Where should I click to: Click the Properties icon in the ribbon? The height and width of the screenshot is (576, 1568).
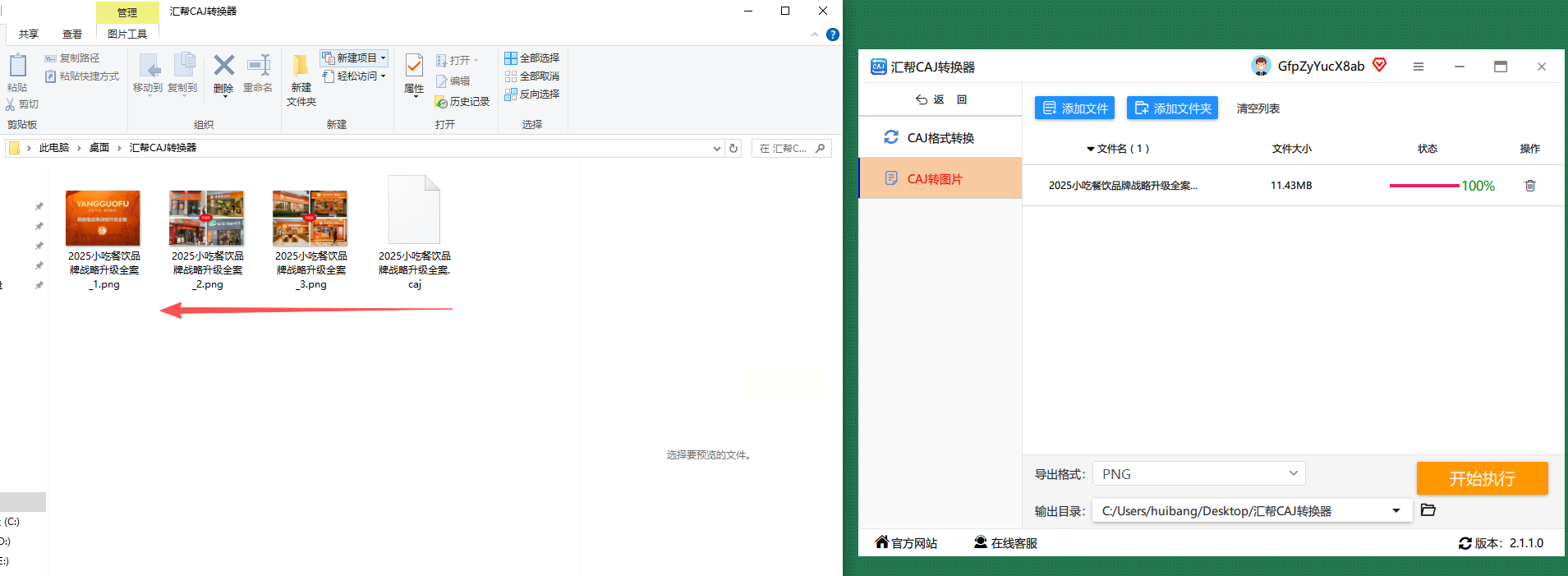414,67
